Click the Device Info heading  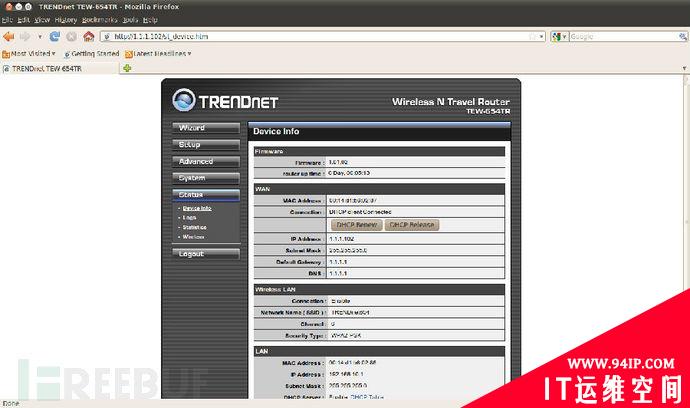[276, 131]
